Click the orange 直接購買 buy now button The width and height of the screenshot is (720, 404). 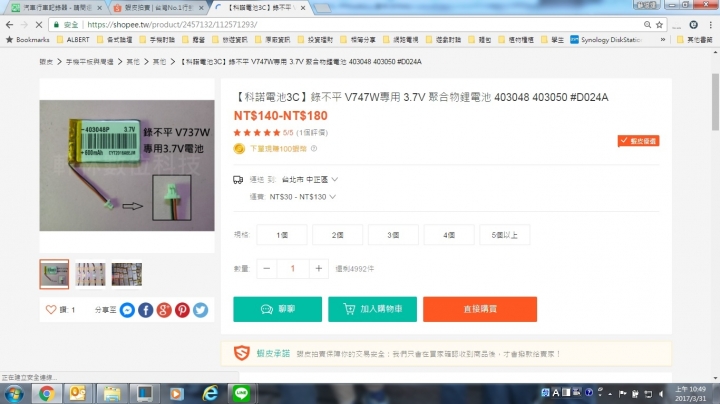pos(480,309)
